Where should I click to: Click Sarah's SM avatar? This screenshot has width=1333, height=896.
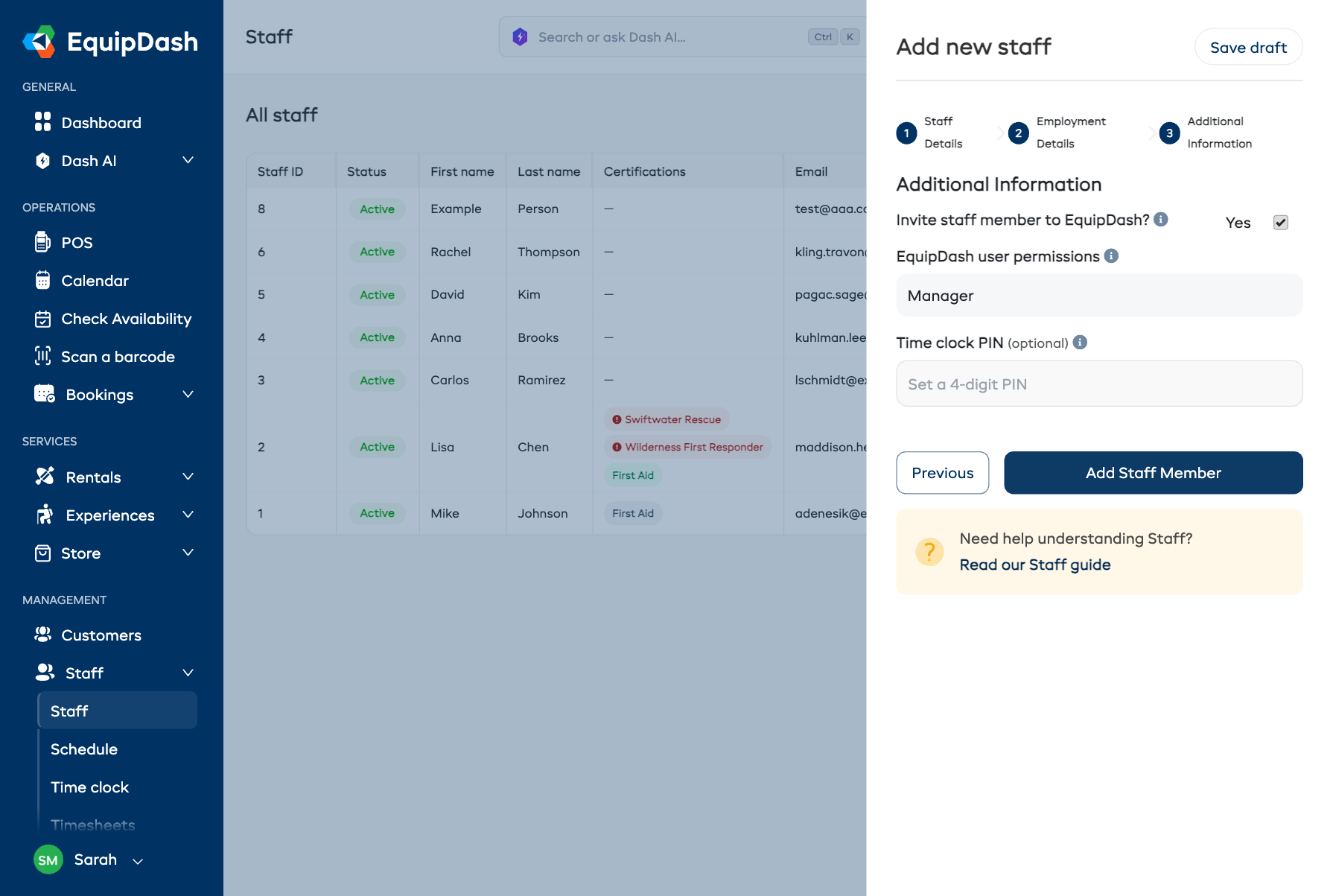[48, 860]
